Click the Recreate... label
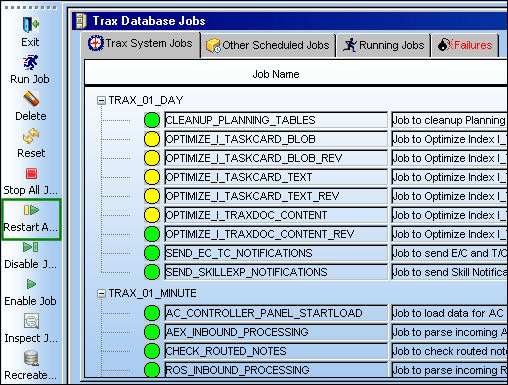The image size is (508, 385). (x=30, y=375)
